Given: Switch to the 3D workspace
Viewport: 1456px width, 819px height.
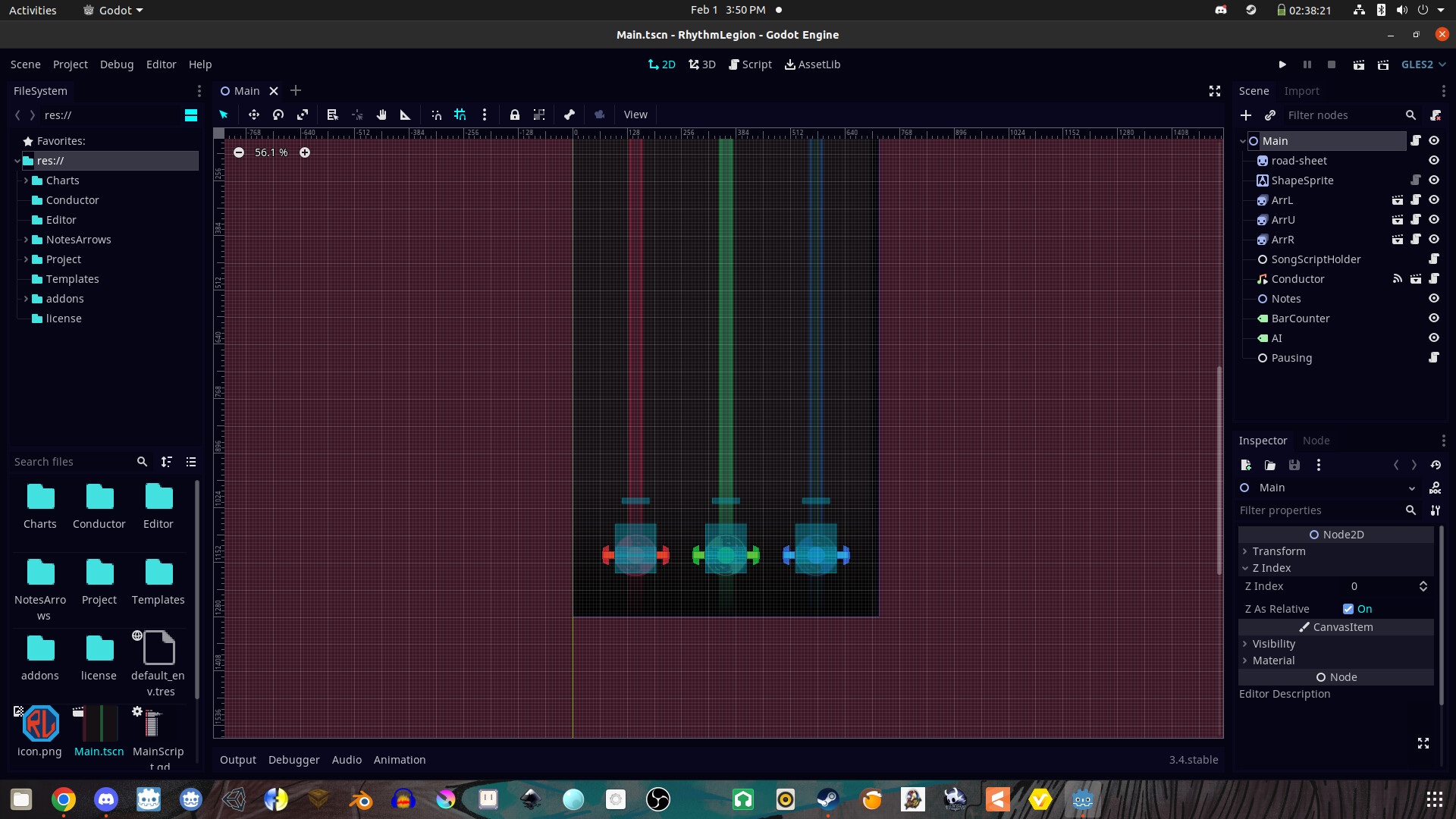Looking at the screenshot, I should 701,64.
